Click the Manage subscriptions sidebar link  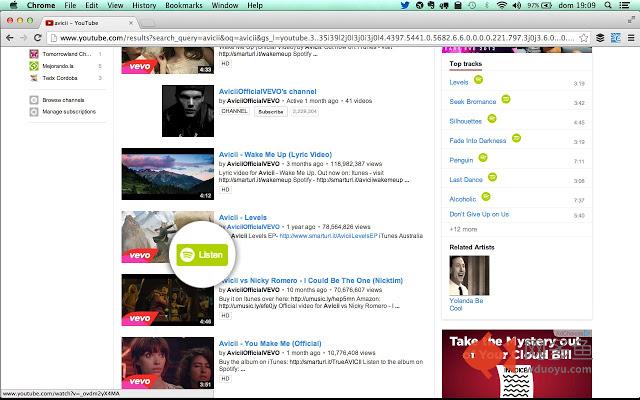(69, 111)
